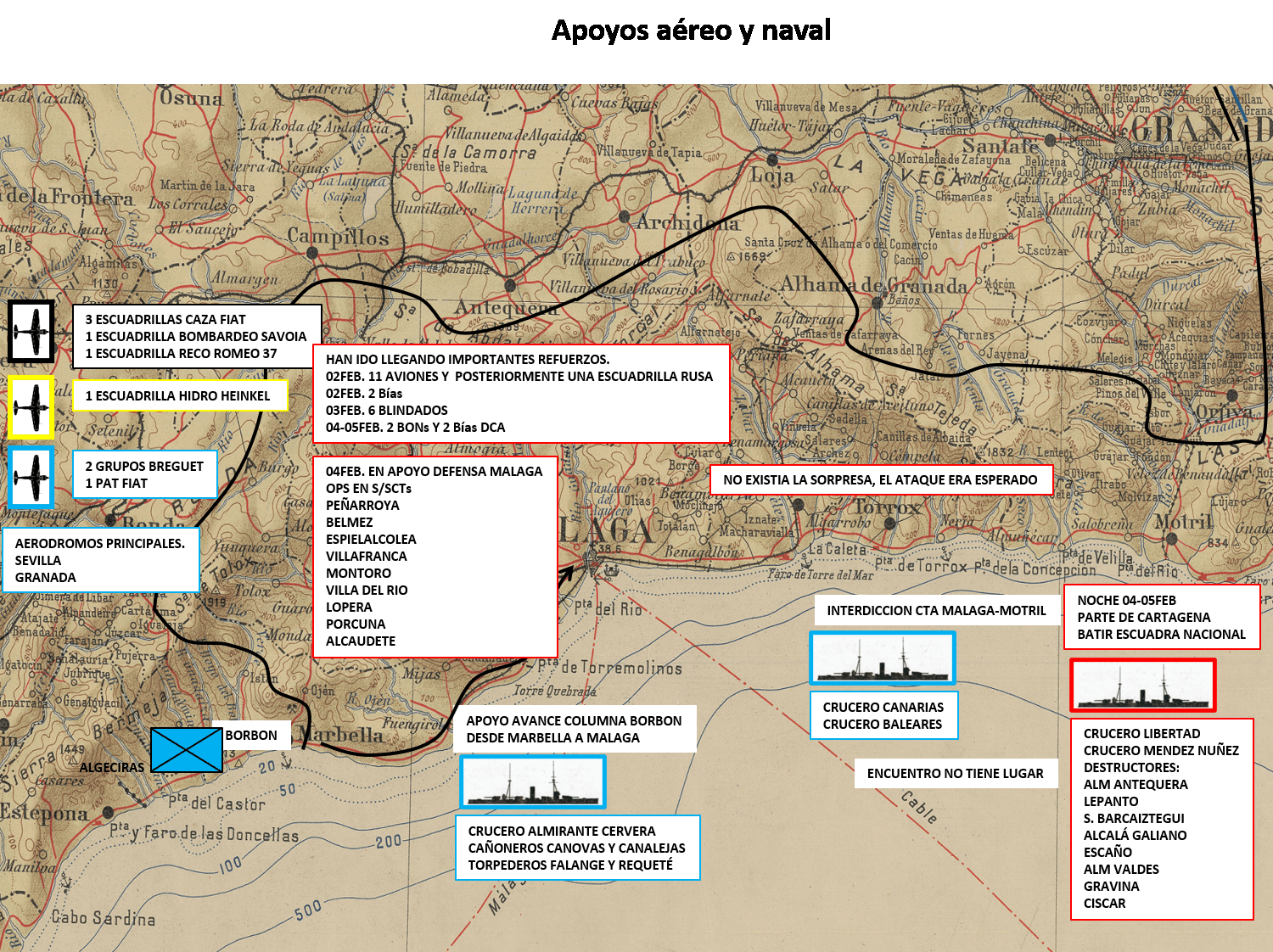1273x952 pixels.
Task: Select '04FEB. EN APOYO DEFENSA MALAGA' line
Action: 435,472
